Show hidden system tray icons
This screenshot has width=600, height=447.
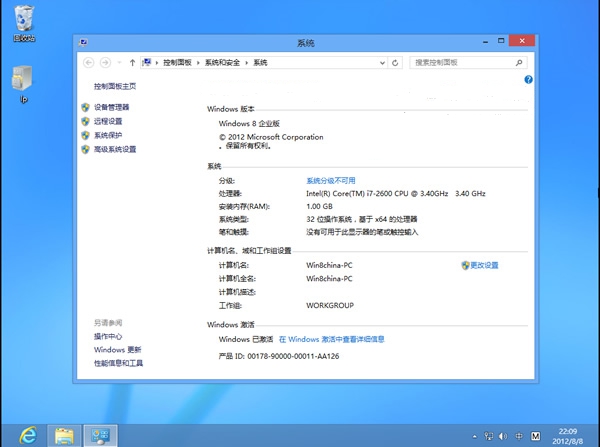pos(474,435)
